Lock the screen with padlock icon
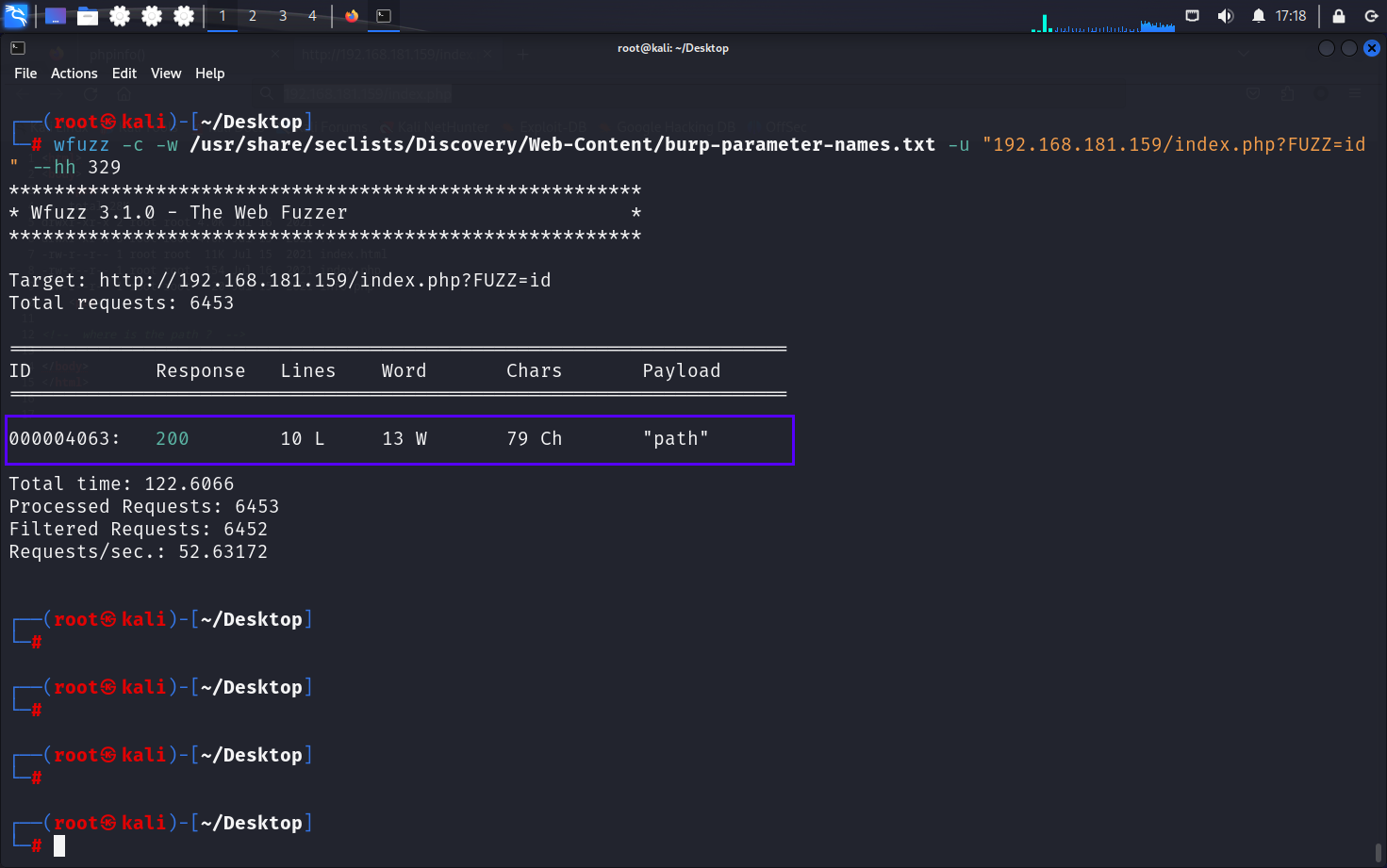The height and width of the screenshot is (868, 1387). click(1339, 16)
